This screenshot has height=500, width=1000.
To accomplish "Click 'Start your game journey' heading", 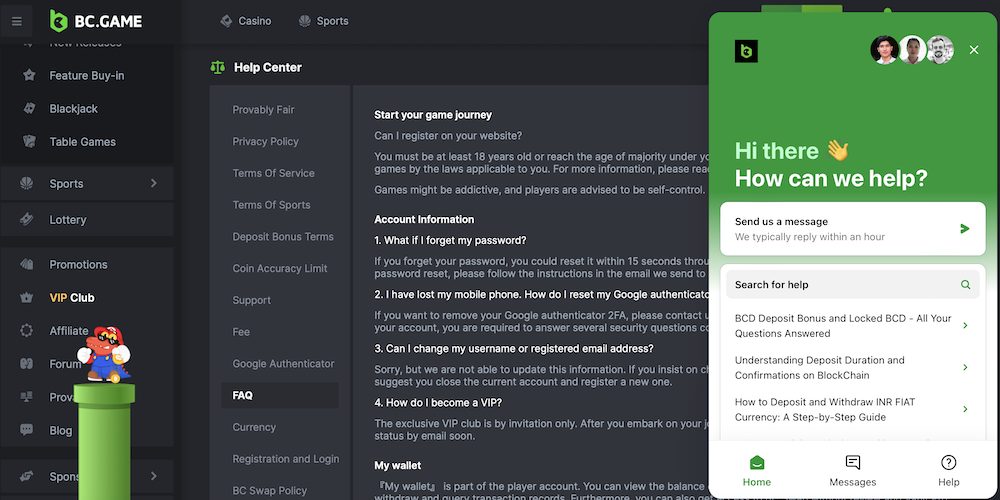I will (433, 115).
